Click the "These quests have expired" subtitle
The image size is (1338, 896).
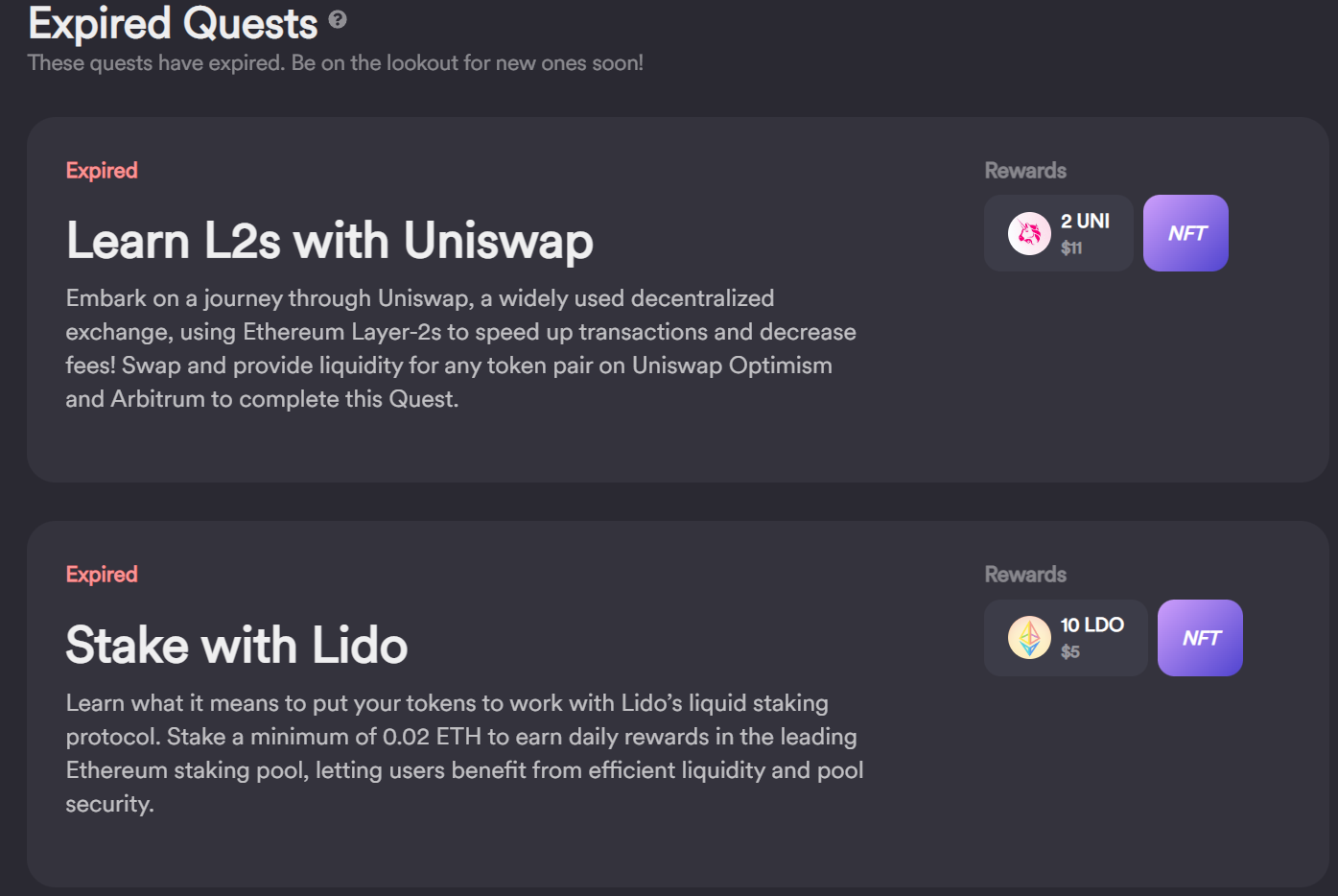[x=335, y=63]
